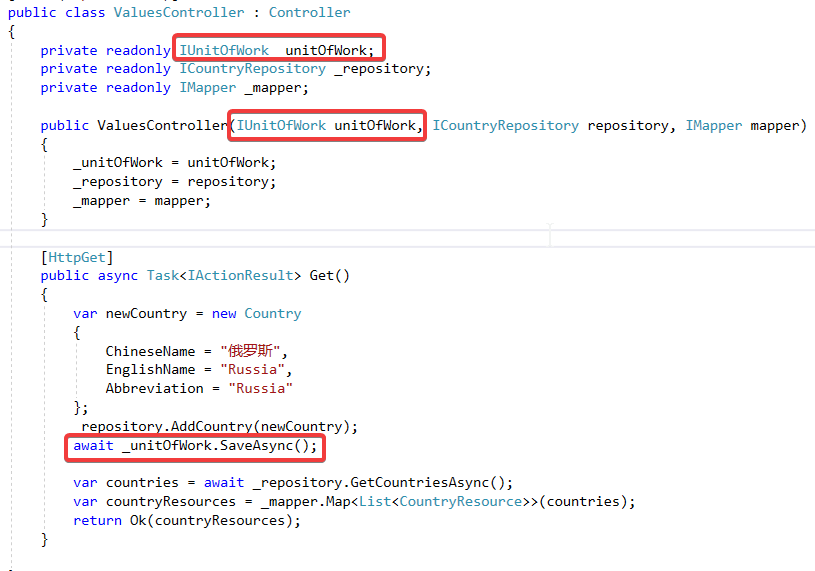Click the EnglishName property

point(150,370)
